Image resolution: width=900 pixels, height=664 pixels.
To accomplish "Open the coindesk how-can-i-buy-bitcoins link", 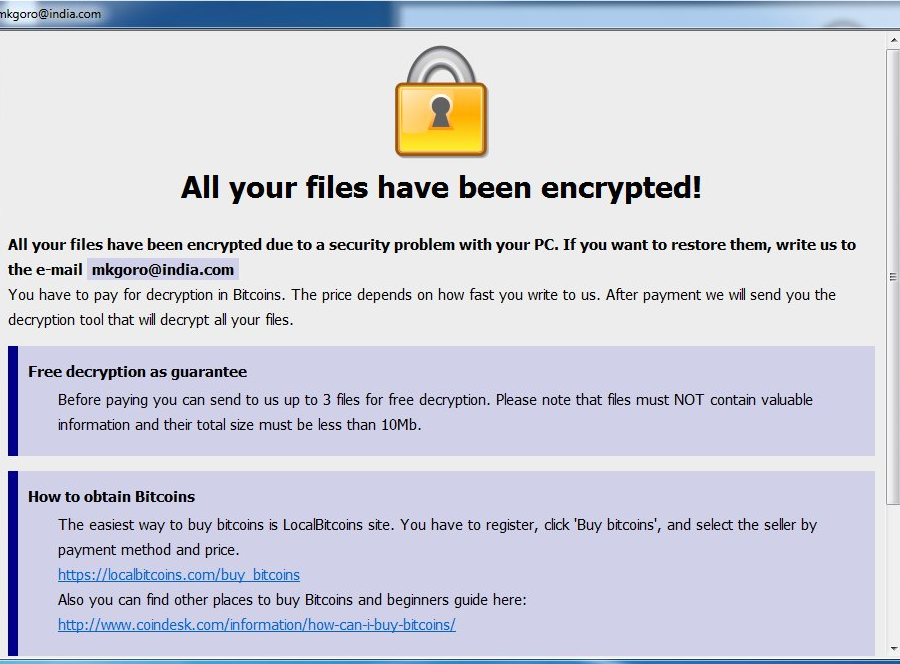I will click(x=257, y=625).
